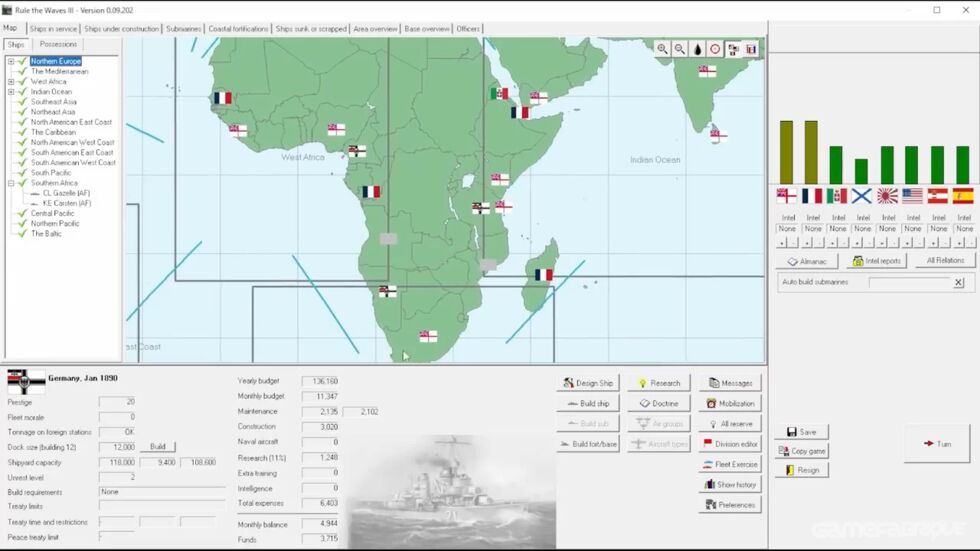The width and height of the screenshot is (980, 551).
Task: Increase Intel on Britain with plus button
Action: click(x=782, y=242)
